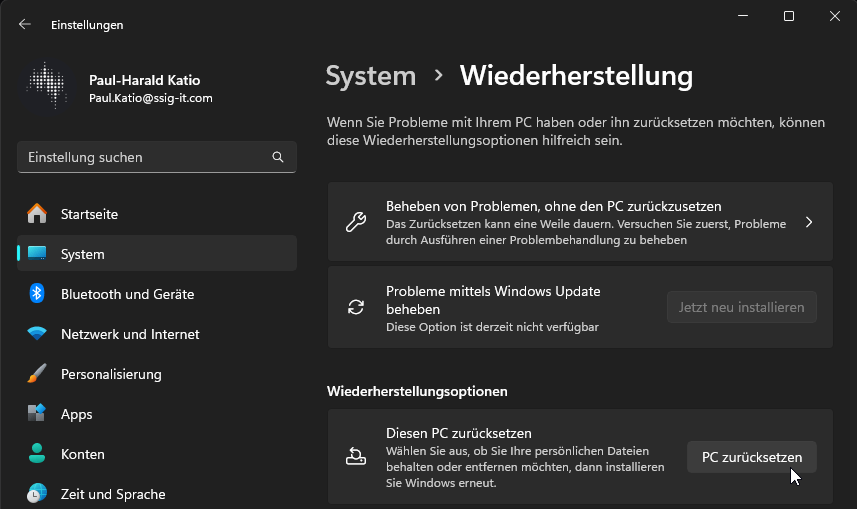Close the Einstellungen window
The height and width of the screenshot is (509, 857).
tap(835, 16)
